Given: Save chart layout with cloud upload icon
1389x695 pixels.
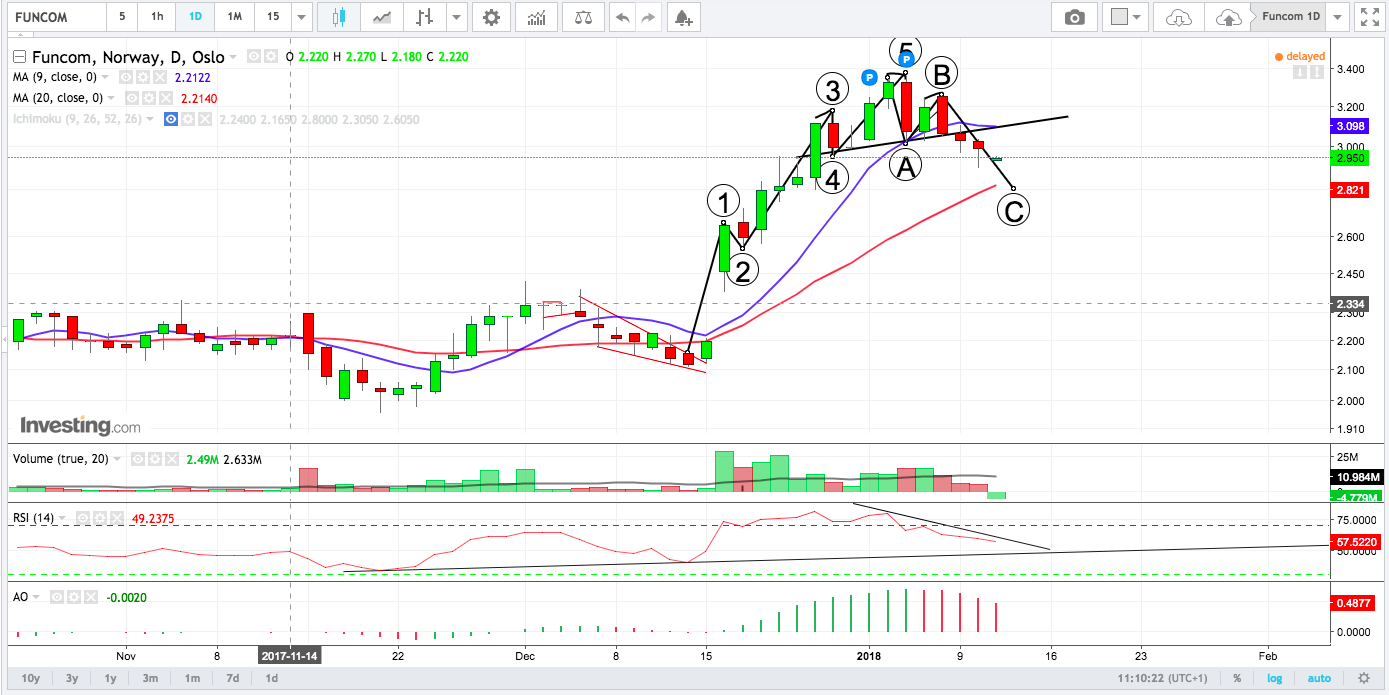Looking at the screenshot, I should point(1227,17).
